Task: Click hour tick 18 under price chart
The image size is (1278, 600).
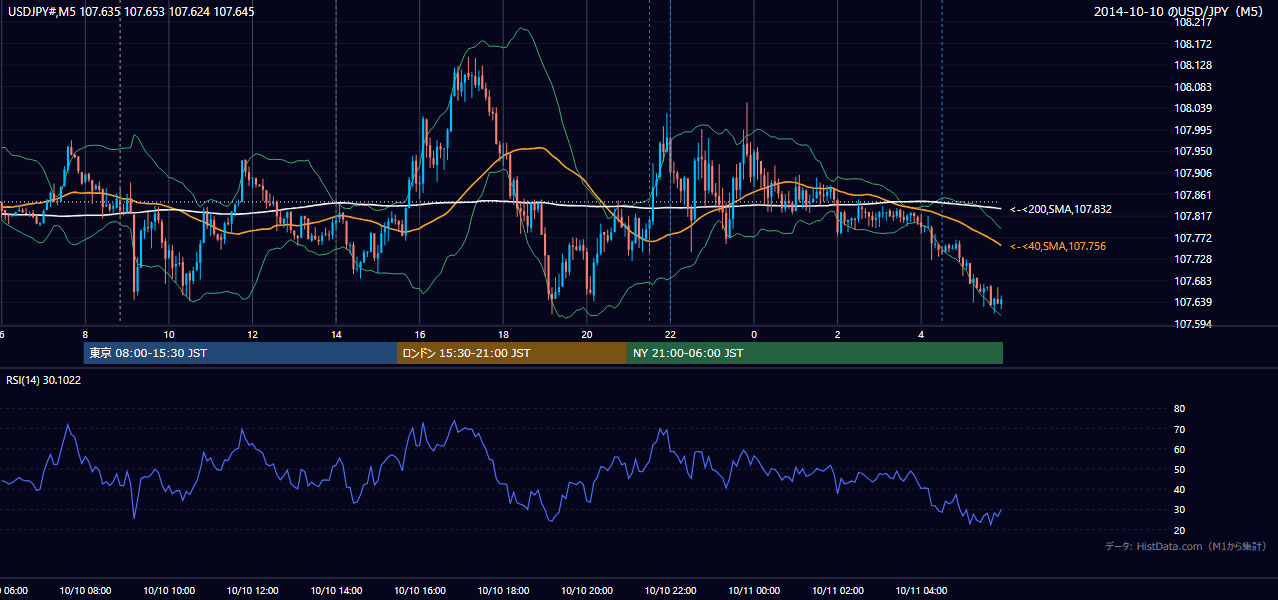Action: pos(503,334)
